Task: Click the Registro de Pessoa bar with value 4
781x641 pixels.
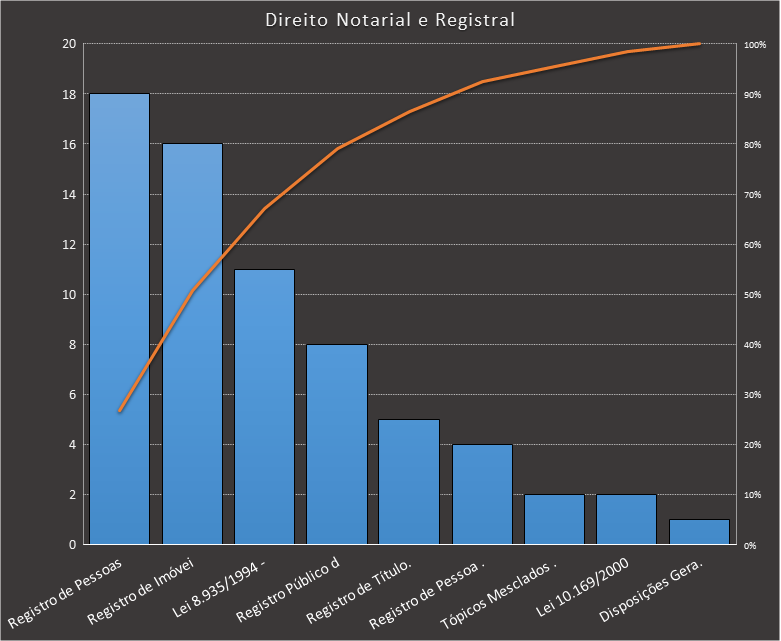Action: (482, 495)
